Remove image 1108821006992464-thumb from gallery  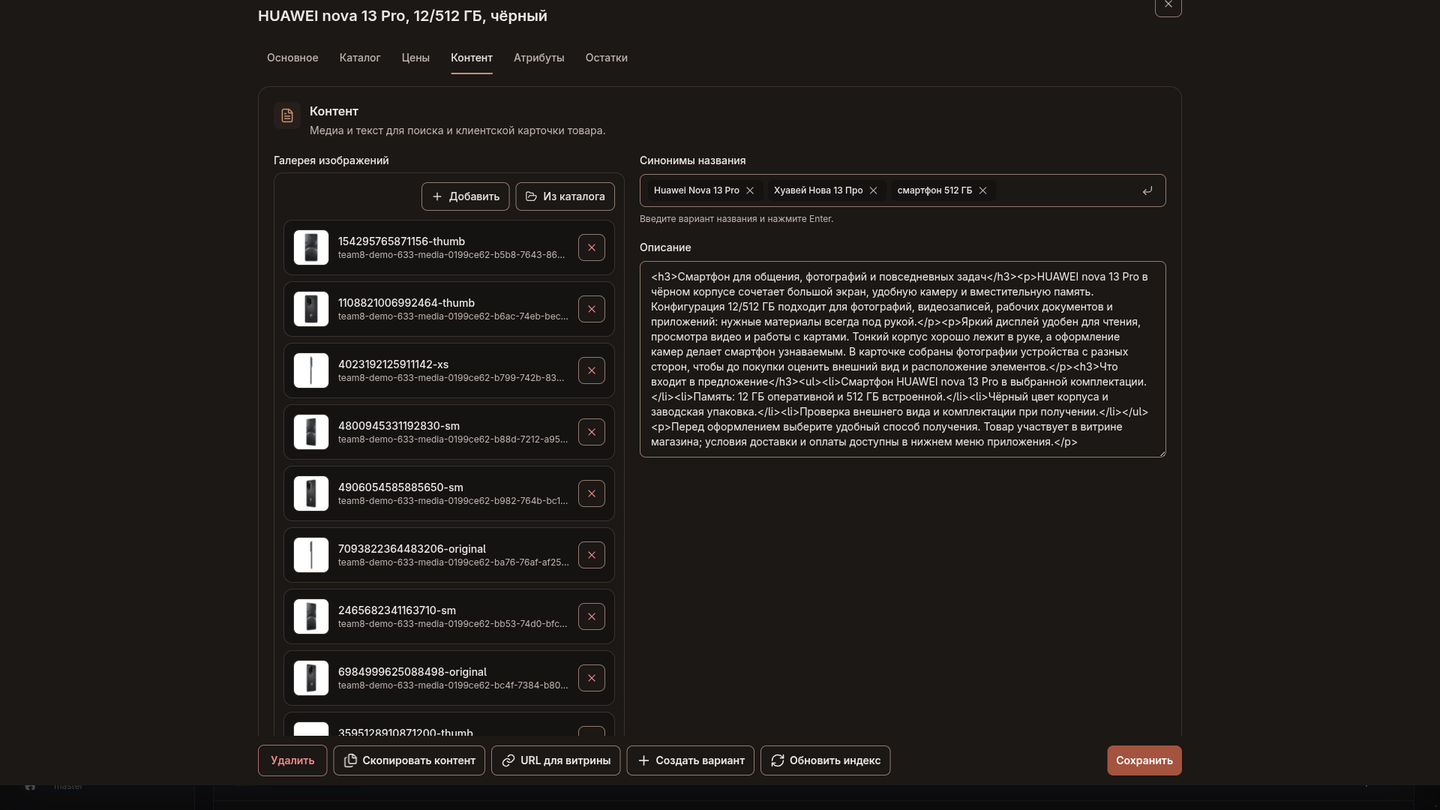pyautogui.click(x=591, y=309)
